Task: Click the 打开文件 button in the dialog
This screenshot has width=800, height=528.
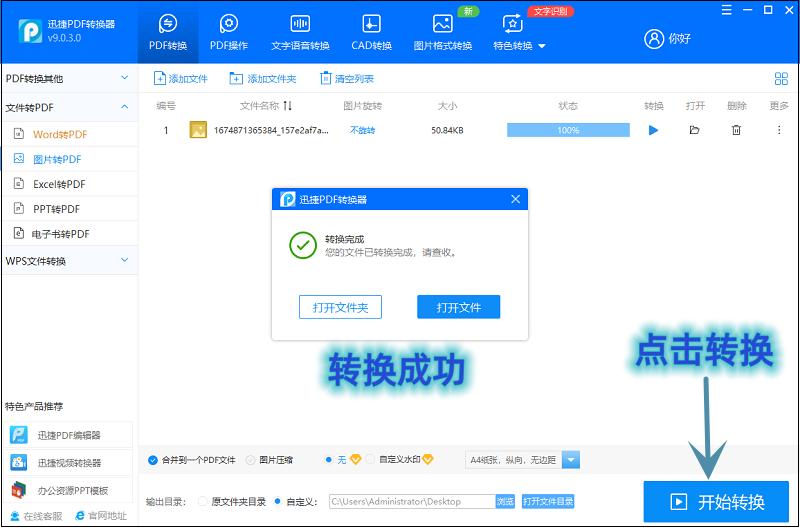Action: click(459, 307)
